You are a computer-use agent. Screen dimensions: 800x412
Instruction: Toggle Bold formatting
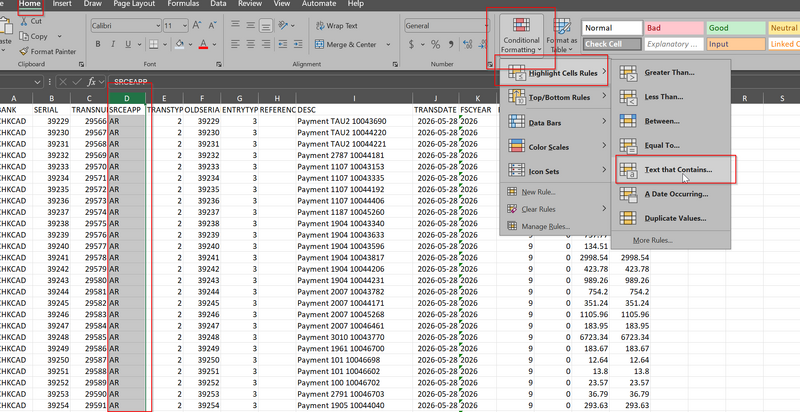(x=98, y=44)
